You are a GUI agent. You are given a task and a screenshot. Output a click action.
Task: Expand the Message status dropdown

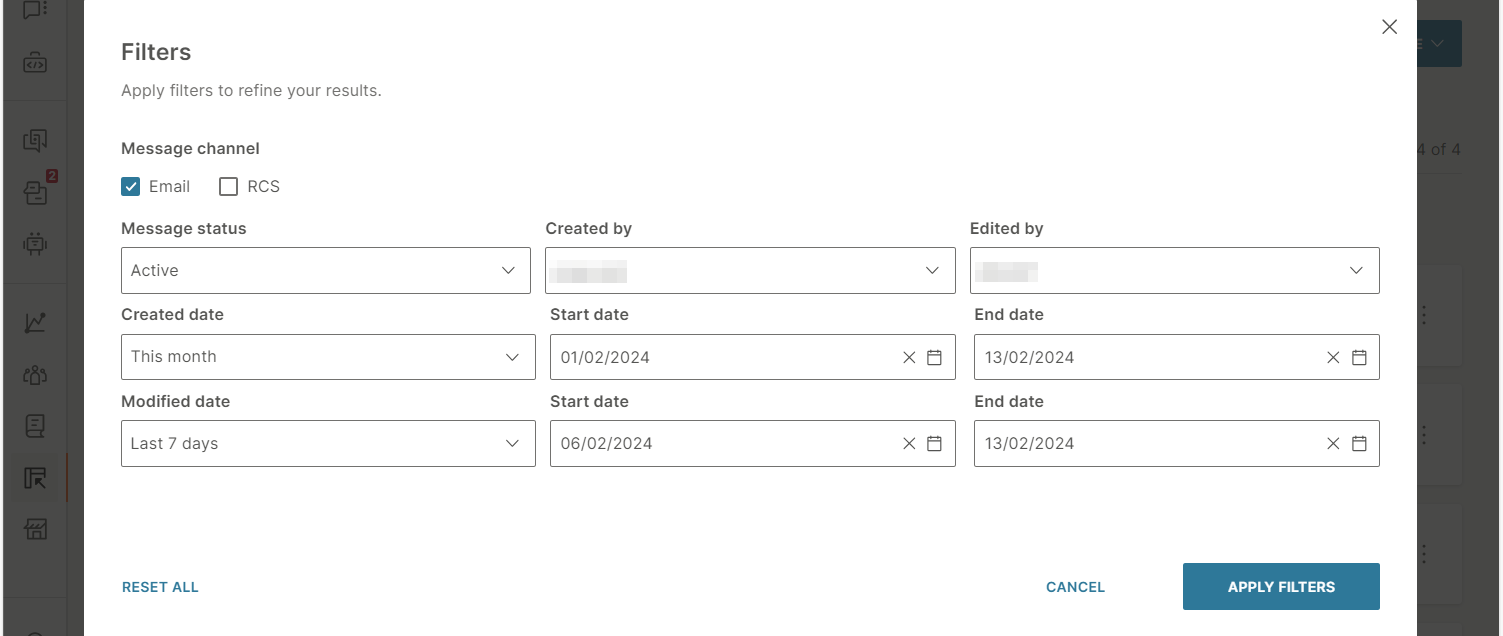[x=325, y=271]
